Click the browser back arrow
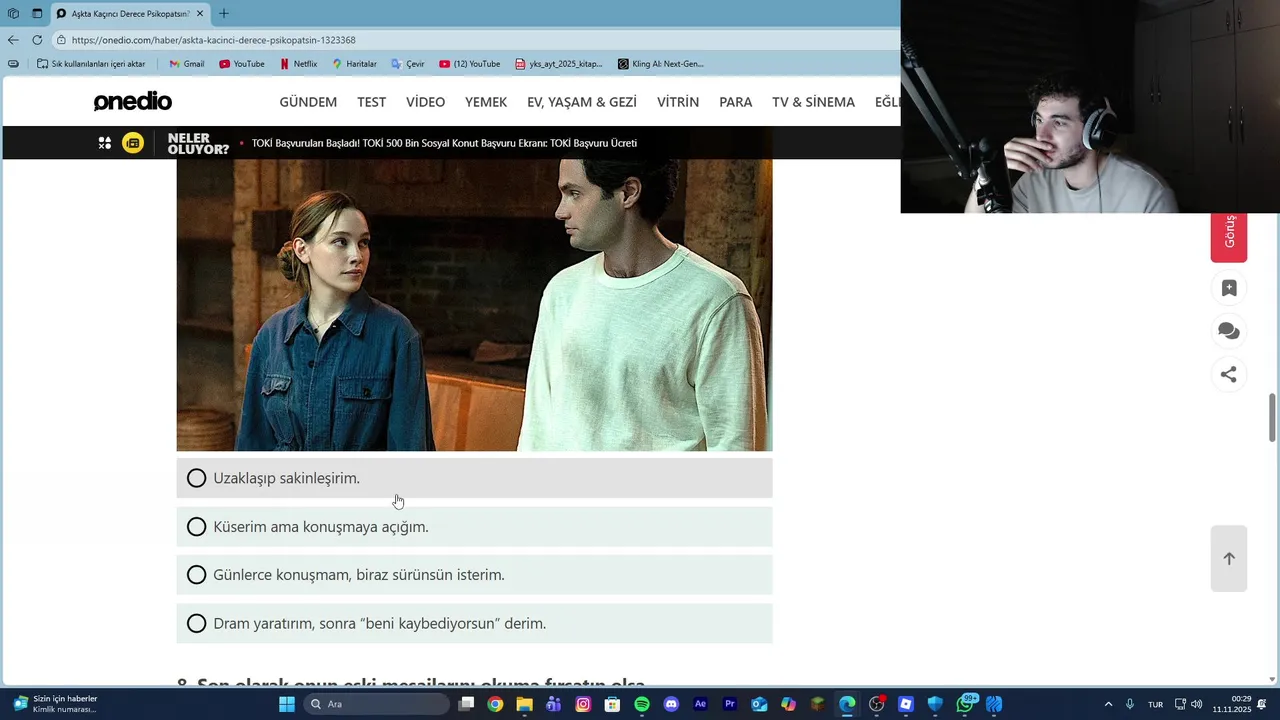The width and height of the screenshot is (1280, 720). click(x=13, y=40)
